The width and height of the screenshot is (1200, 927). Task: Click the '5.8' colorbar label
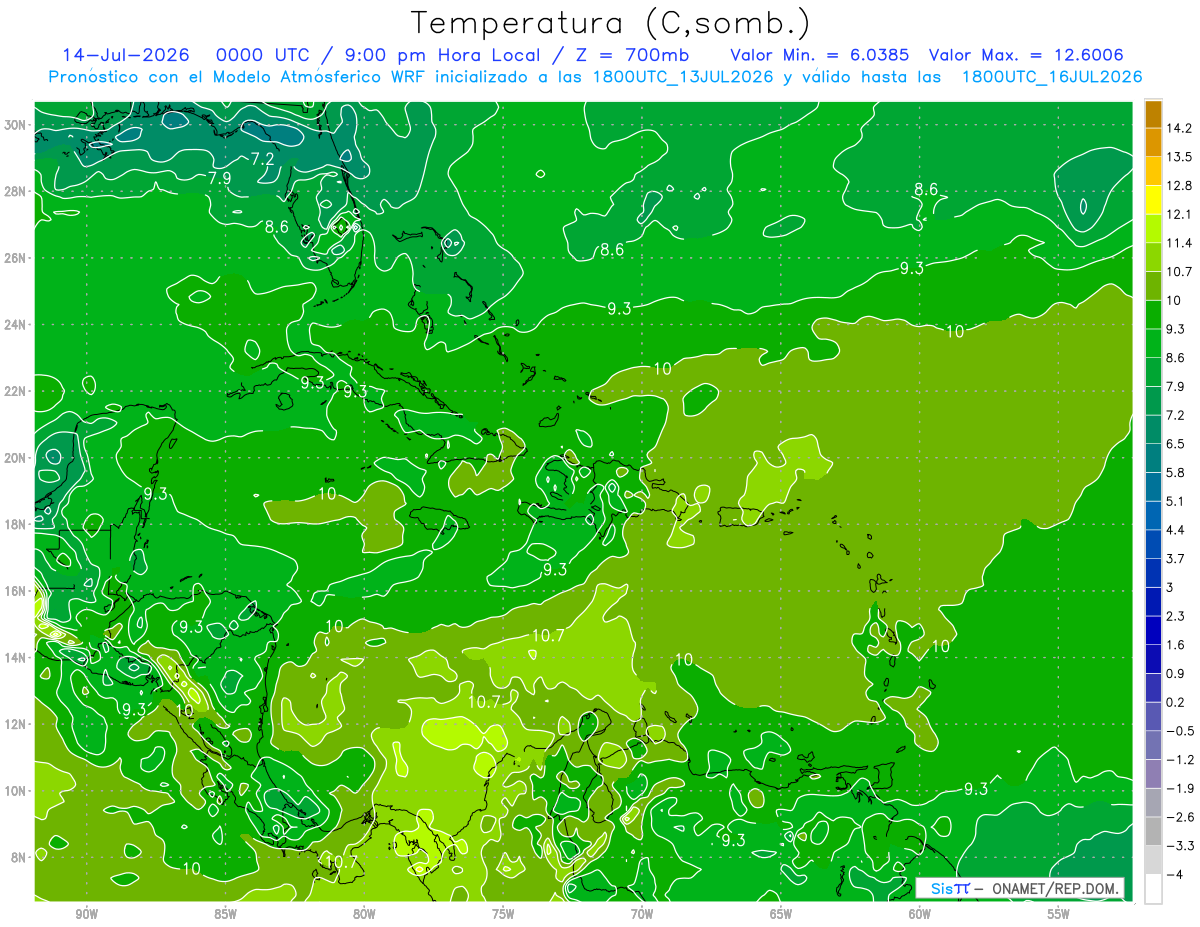coord(1176,472)
